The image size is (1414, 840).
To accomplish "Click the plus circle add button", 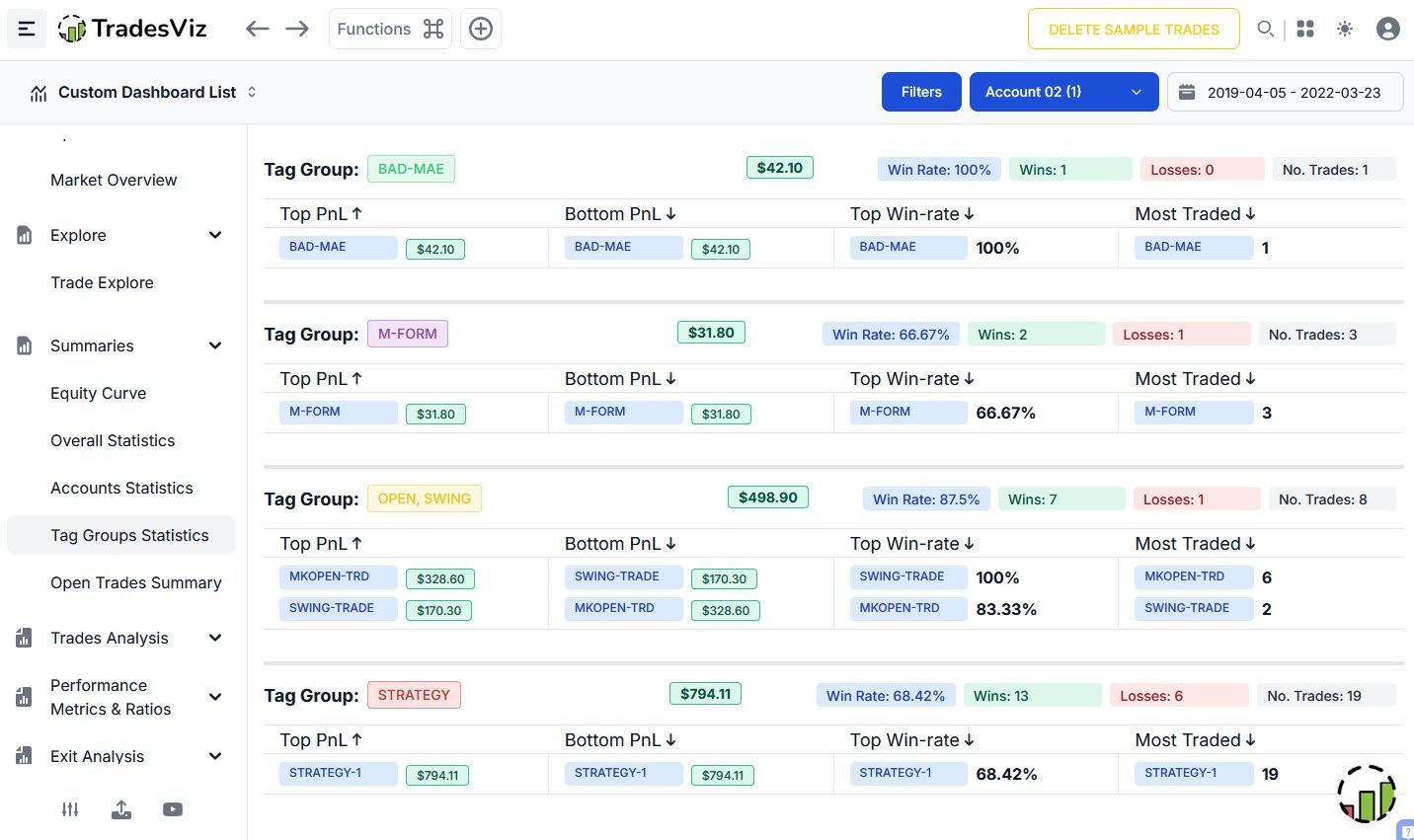I will [481, 29].
